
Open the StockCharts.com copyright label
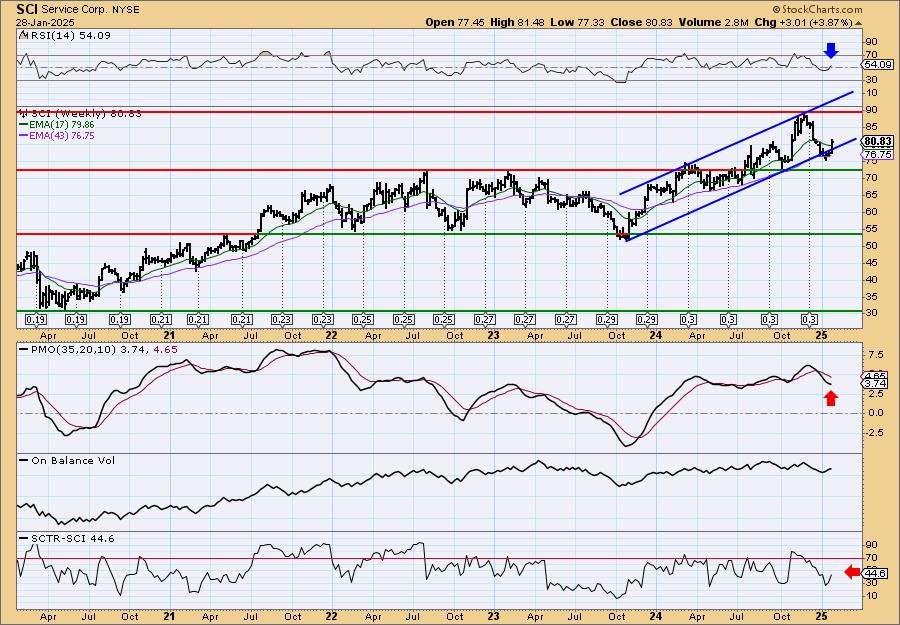coord(817,9)
